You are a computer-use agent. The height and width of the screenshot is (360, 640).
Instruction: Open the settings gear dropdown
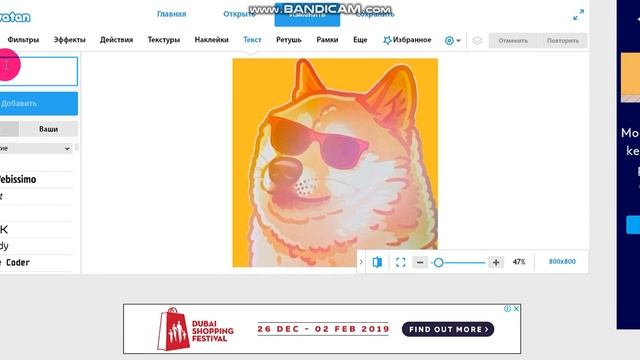[x=453, y=40]
